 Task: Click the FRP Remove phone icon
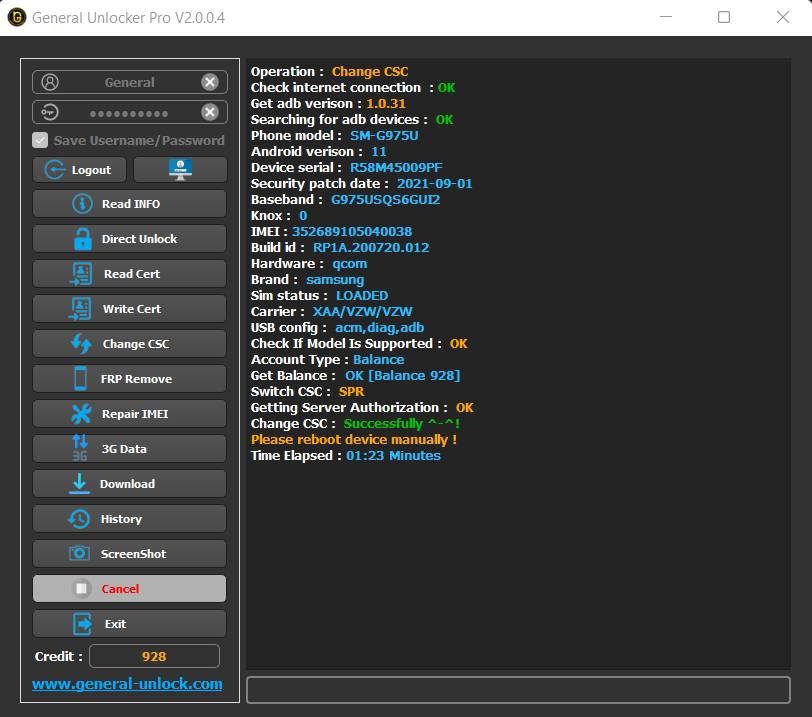pyautogui.click(x=80, y=378)
